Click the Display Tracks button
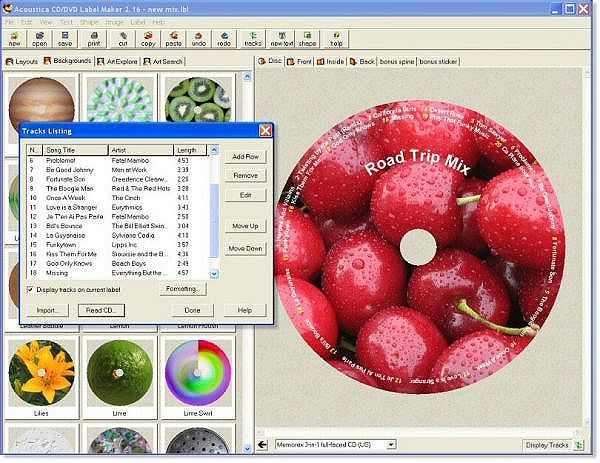 (547, 445)
